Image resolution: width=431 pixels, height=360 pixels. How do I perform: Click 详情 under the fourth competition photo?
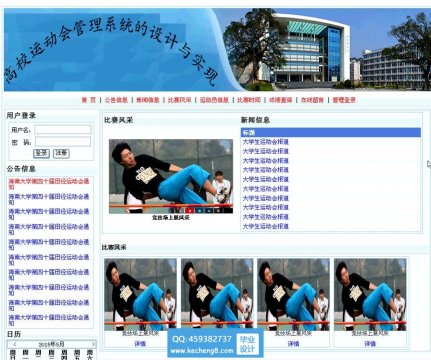pos(370,344)
